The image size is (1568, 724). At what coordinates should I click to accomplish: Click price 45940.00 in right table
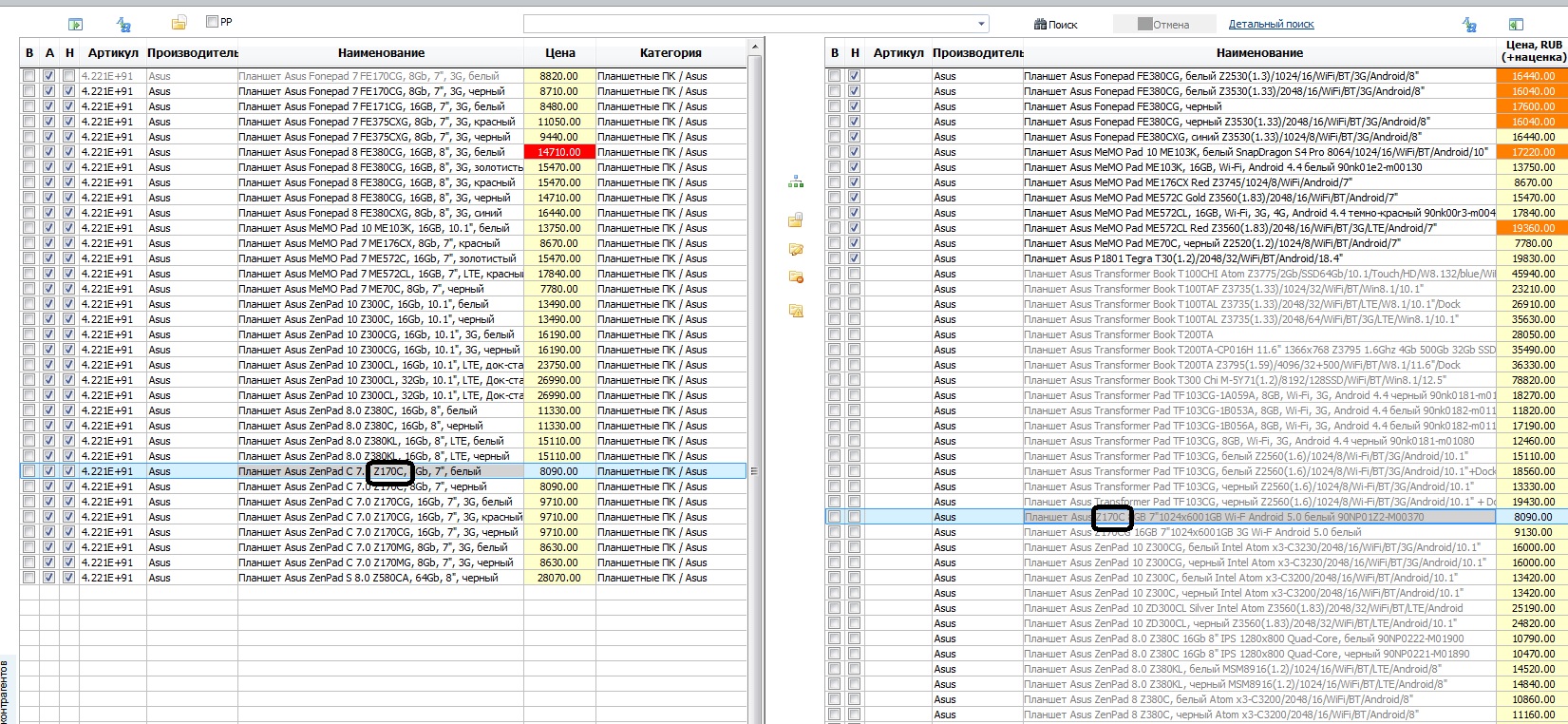click(x=1533, y=274)
